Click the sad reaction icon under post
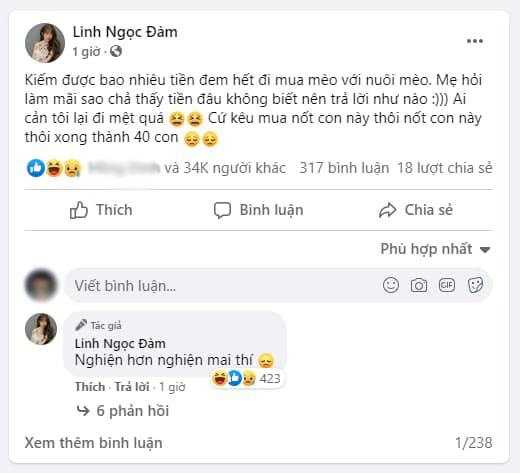This screenshot has height=473, width=520. pos(72,168)
